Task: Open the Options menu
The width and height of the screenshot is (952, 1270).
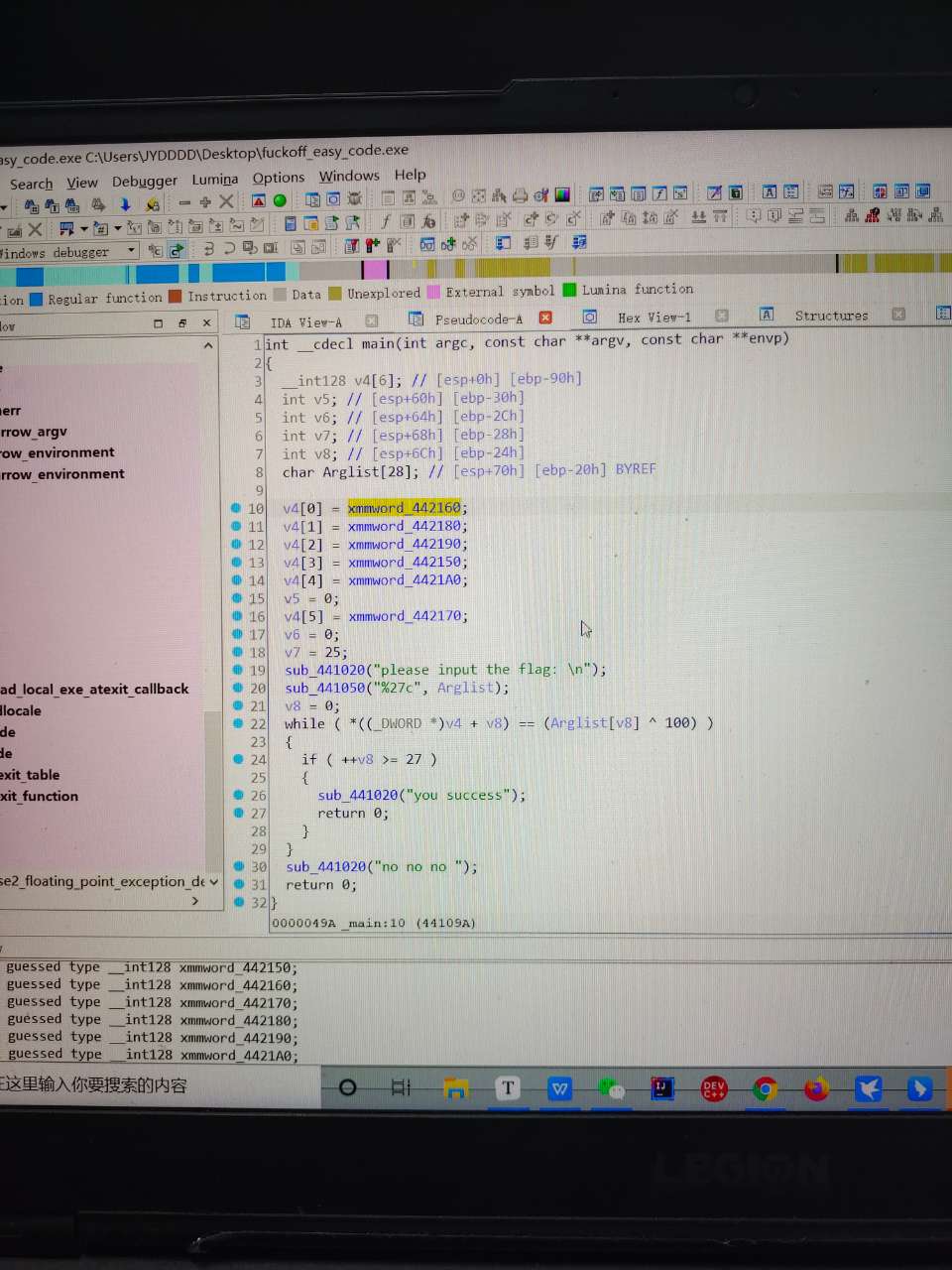Action: coord(278,178)
